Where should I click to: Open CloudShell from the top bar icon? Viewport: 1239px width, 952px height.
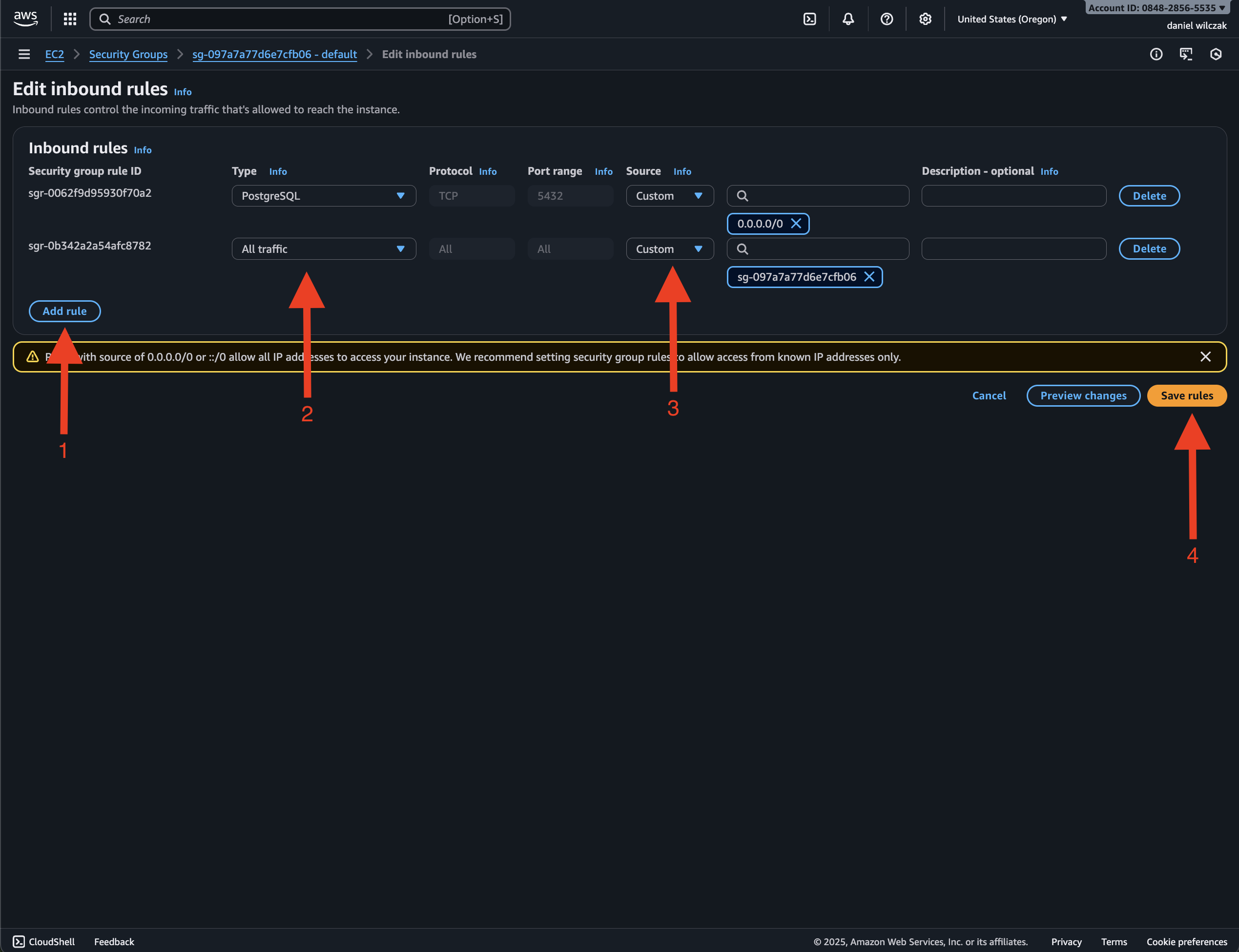click(x=809, y=19)
